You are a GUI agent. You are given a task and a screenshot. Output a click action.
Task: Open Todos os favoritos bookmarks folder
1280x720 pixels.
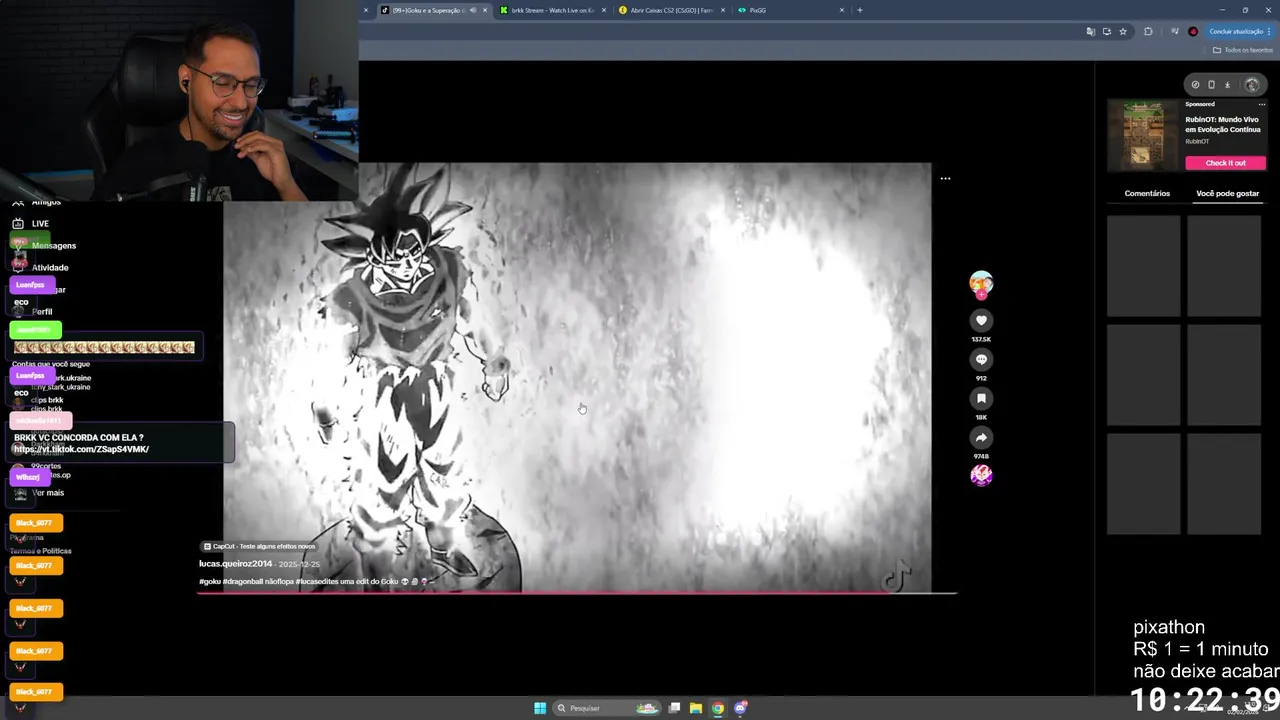(1243, 50)
